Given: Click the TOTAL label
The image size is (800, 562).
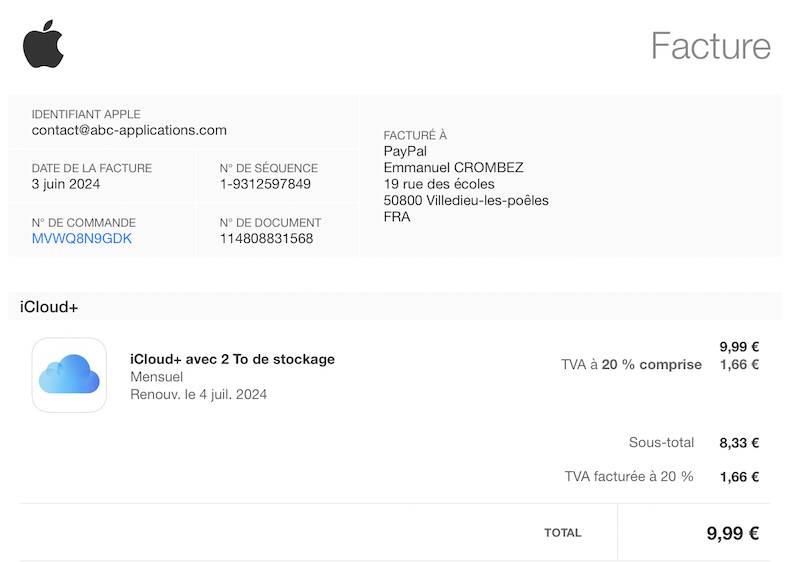Looking at the screenshot, I should pyautogui.click(x=563, y=533).
